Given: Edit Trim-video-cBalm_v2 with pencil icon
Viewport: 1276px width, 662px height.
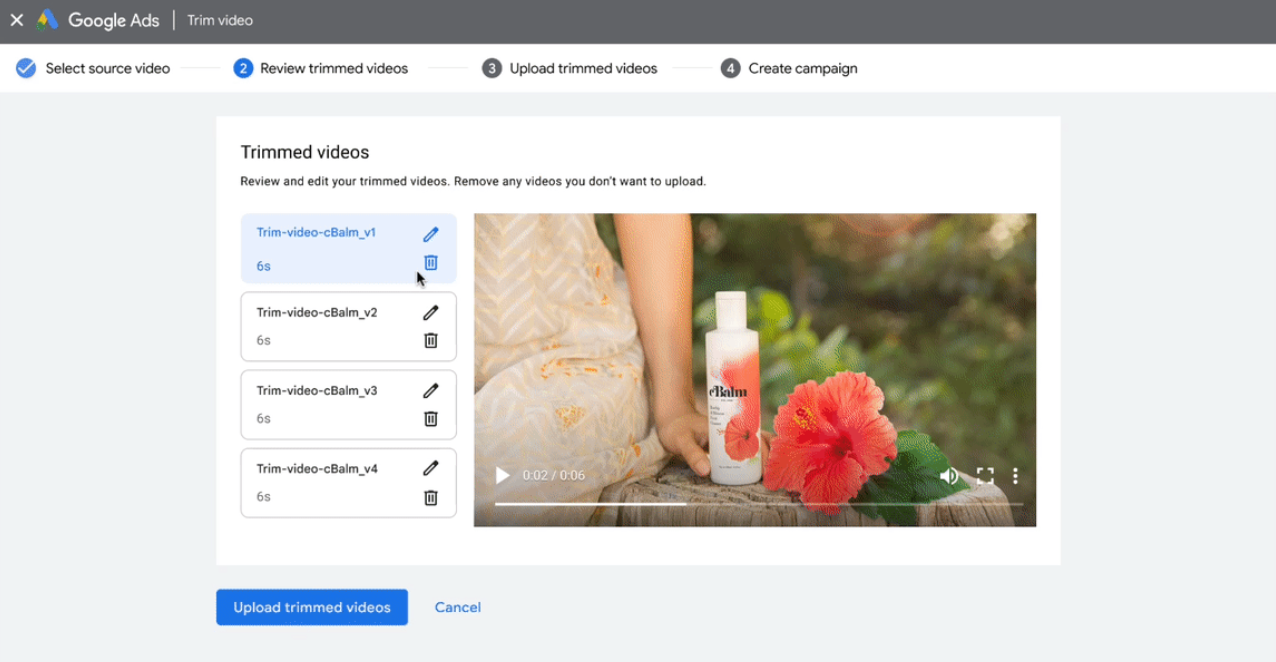Looking at the screenshot, I should [x=431, y=312].
